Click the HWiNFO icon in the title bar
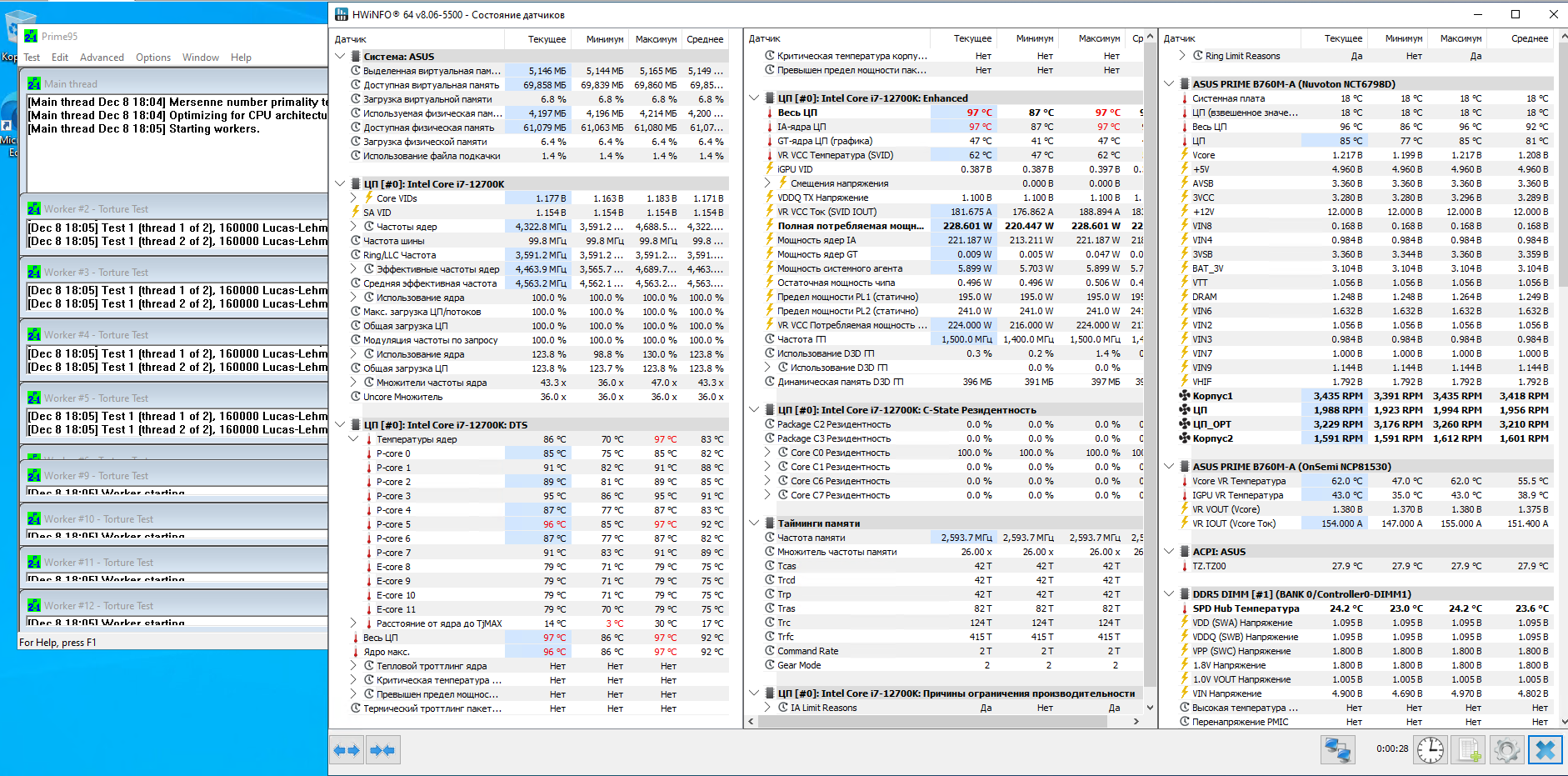The image size is (1568, 776). tap(341, 14)
